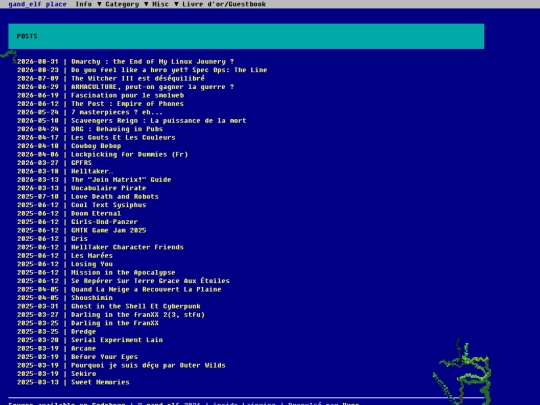The width and height of the screenshot is (540, 405).
Task: Open the gand_elf place home link
Action: 37,4
